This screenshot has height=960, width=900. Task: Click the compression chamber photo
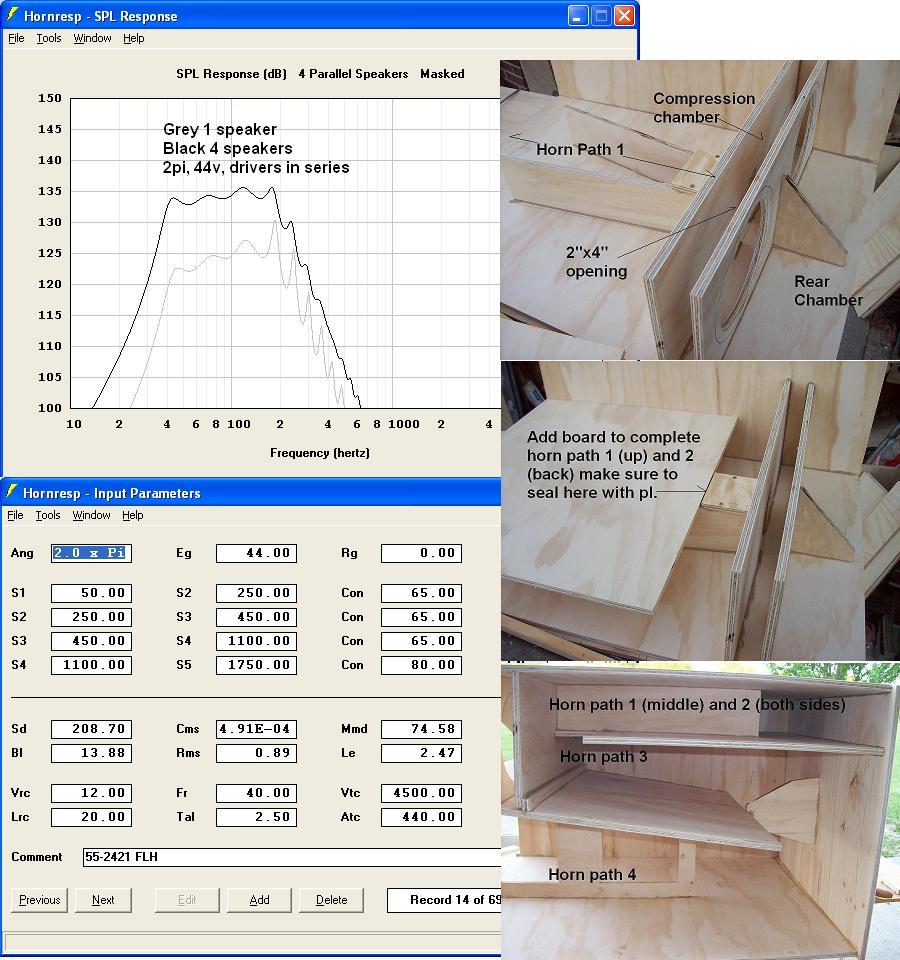(x=700, y=209)
